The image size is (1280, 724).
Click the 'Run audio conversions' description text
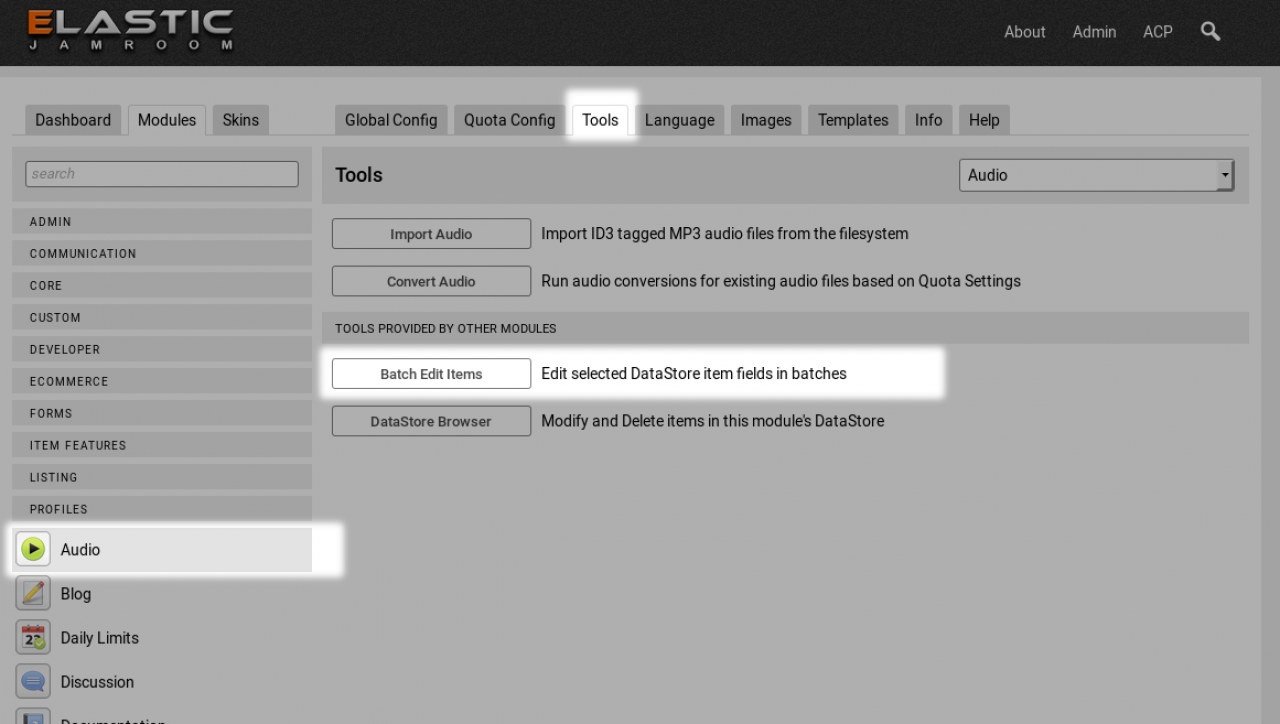(x=781, y=281)
